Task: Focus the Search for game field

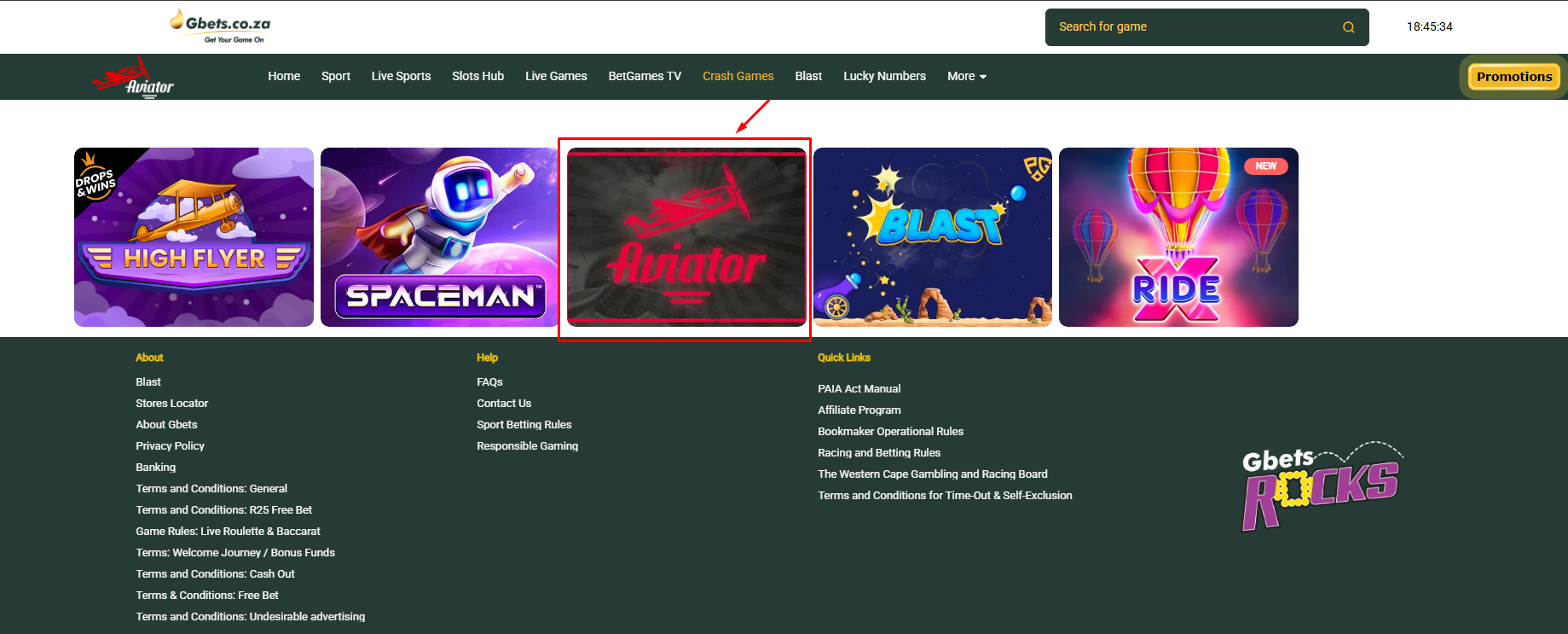Action: 1194,27
